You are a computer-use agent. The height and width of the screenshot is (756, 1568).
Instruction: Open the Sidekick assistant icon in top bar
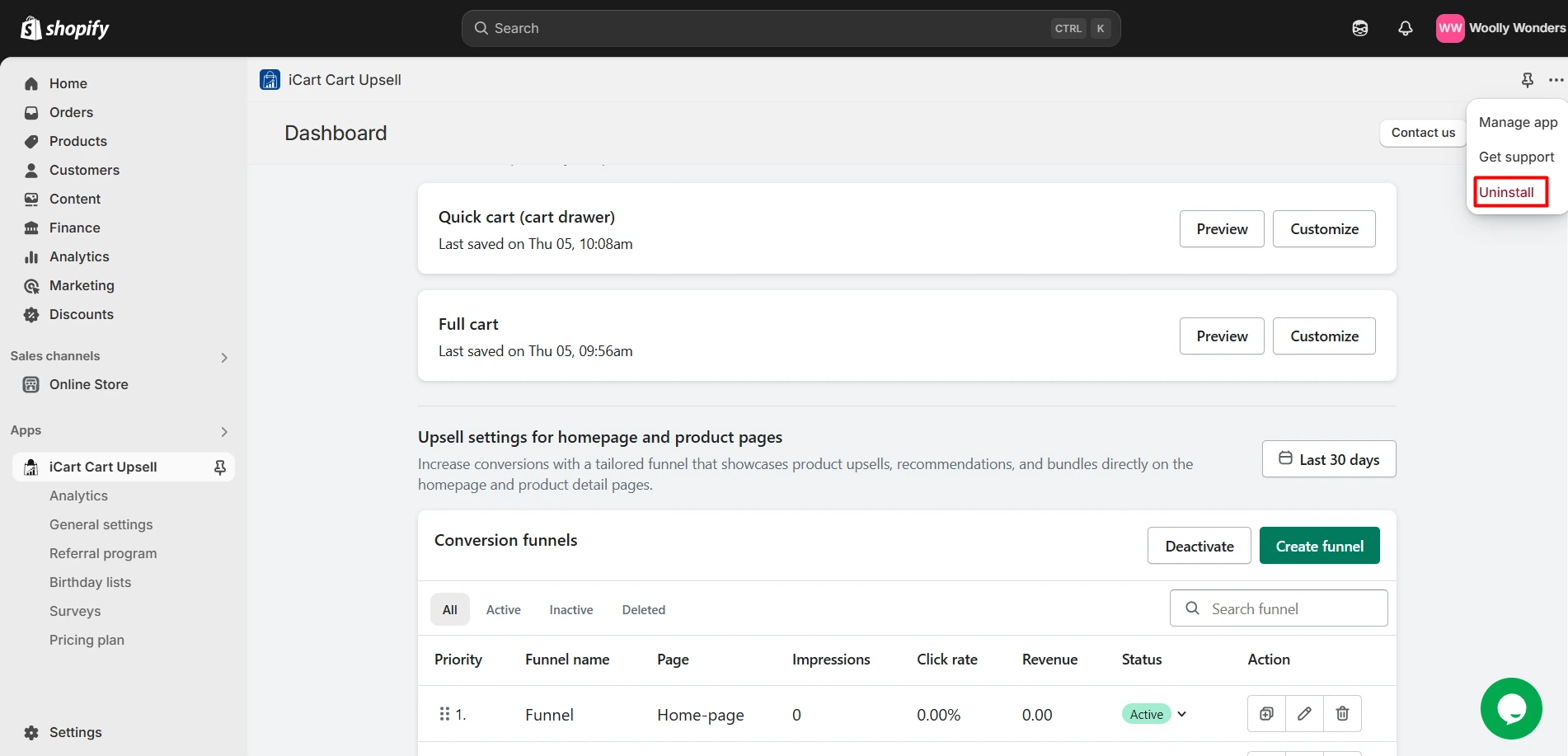click(x=1360, y=28)
